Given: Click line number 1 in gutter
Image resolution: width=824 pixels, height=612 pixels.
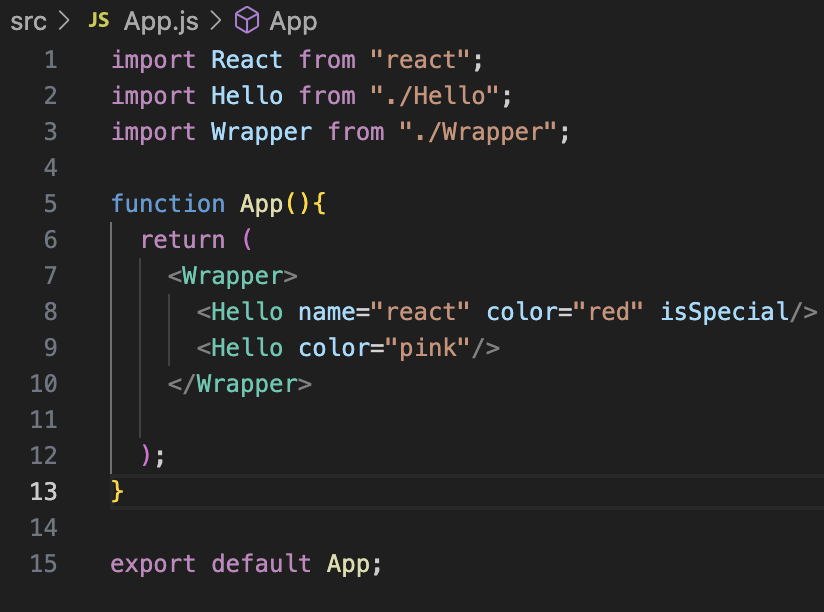Looking at the screenshot, I should coord(50,60).
